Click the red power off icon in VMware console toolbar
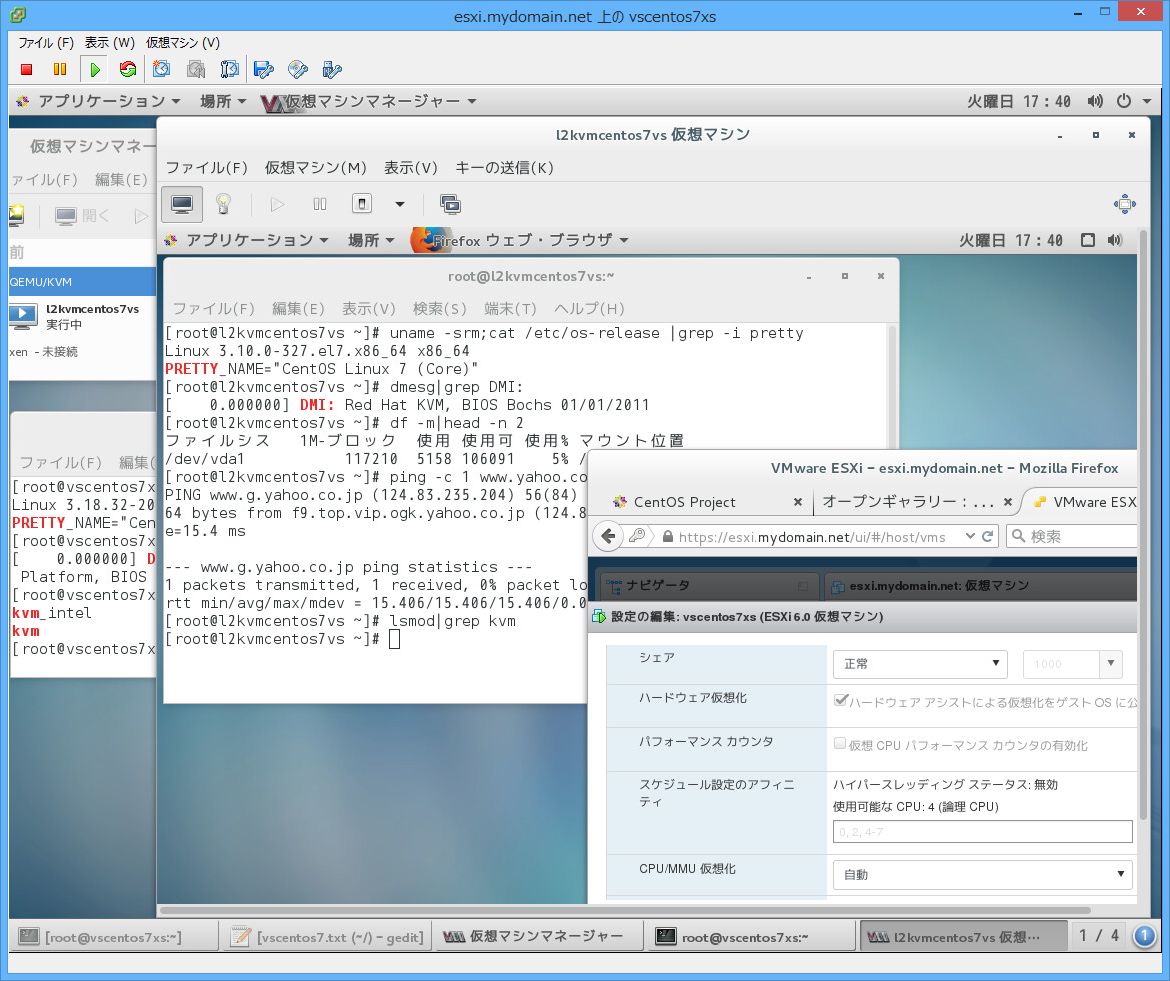 pos(27,69)
